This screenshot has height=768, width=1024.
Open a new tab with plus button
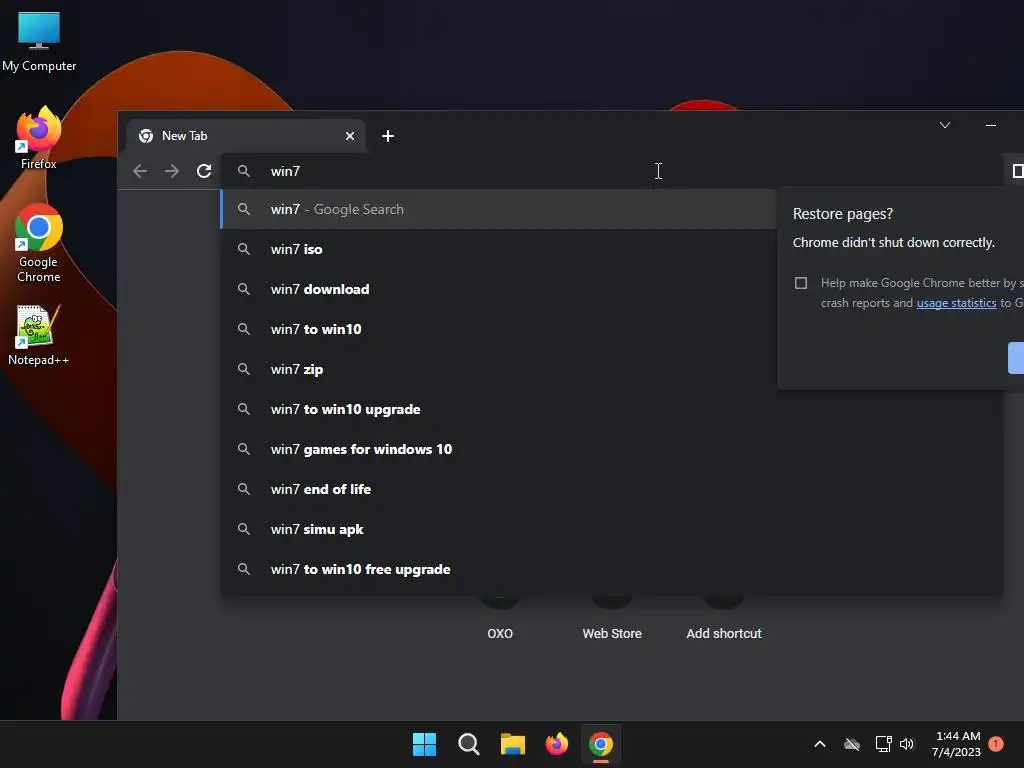(388, 136)
